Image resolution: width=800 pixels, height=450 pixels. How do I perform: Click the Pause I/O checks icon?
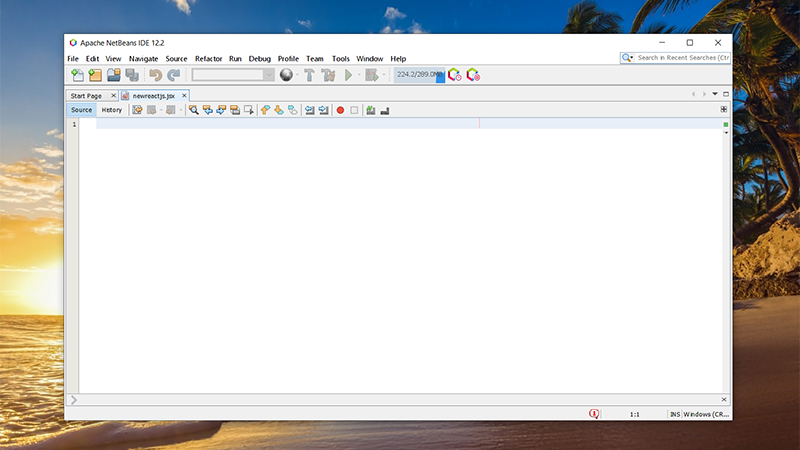pyautogui.click(x=473, y=75)
